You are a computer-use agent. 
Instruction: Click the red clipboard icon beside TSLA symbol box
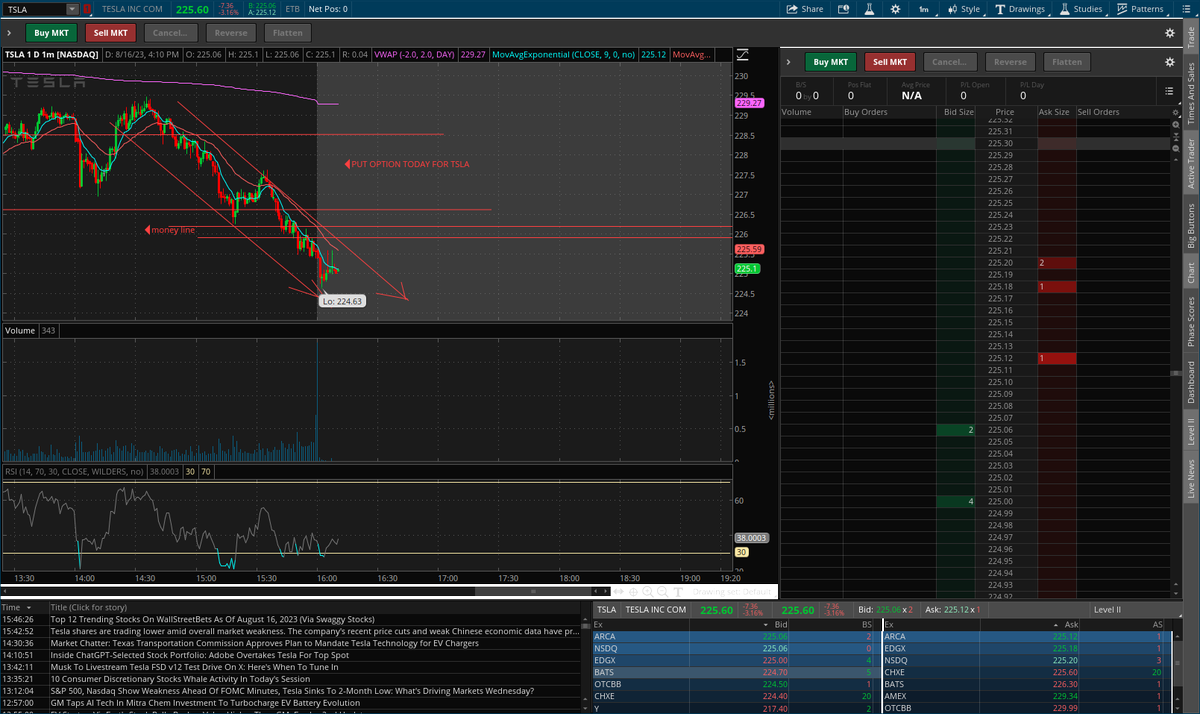point(89,9)
